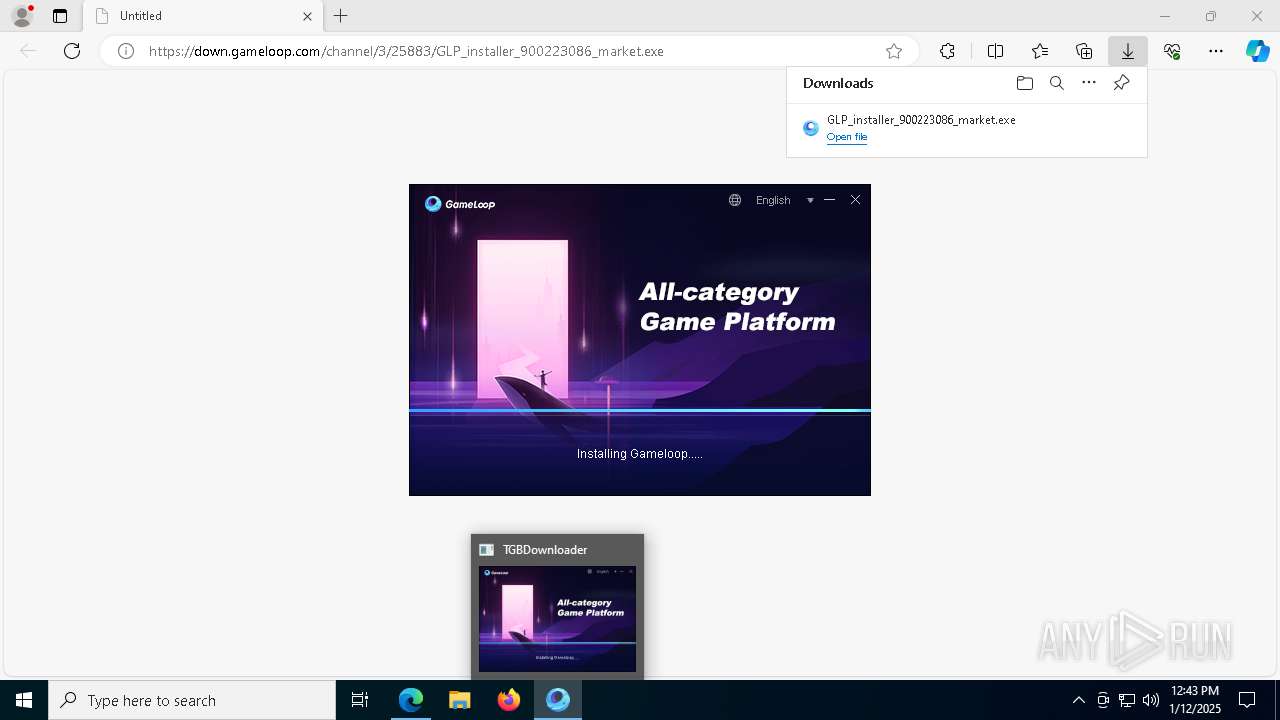Open the notification center
The width and height of the screenshot is (1280, 720).
[1247, 700]
